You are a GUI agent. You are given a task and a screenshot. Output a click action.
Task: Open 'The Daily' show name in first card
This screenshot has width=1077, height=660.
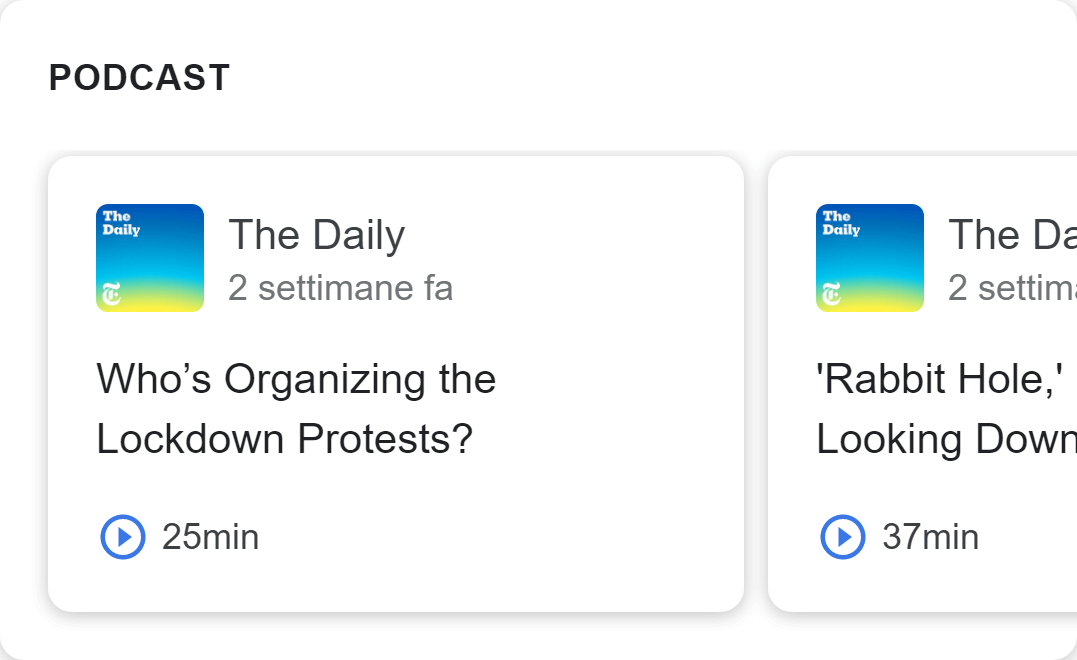point(317,235)
